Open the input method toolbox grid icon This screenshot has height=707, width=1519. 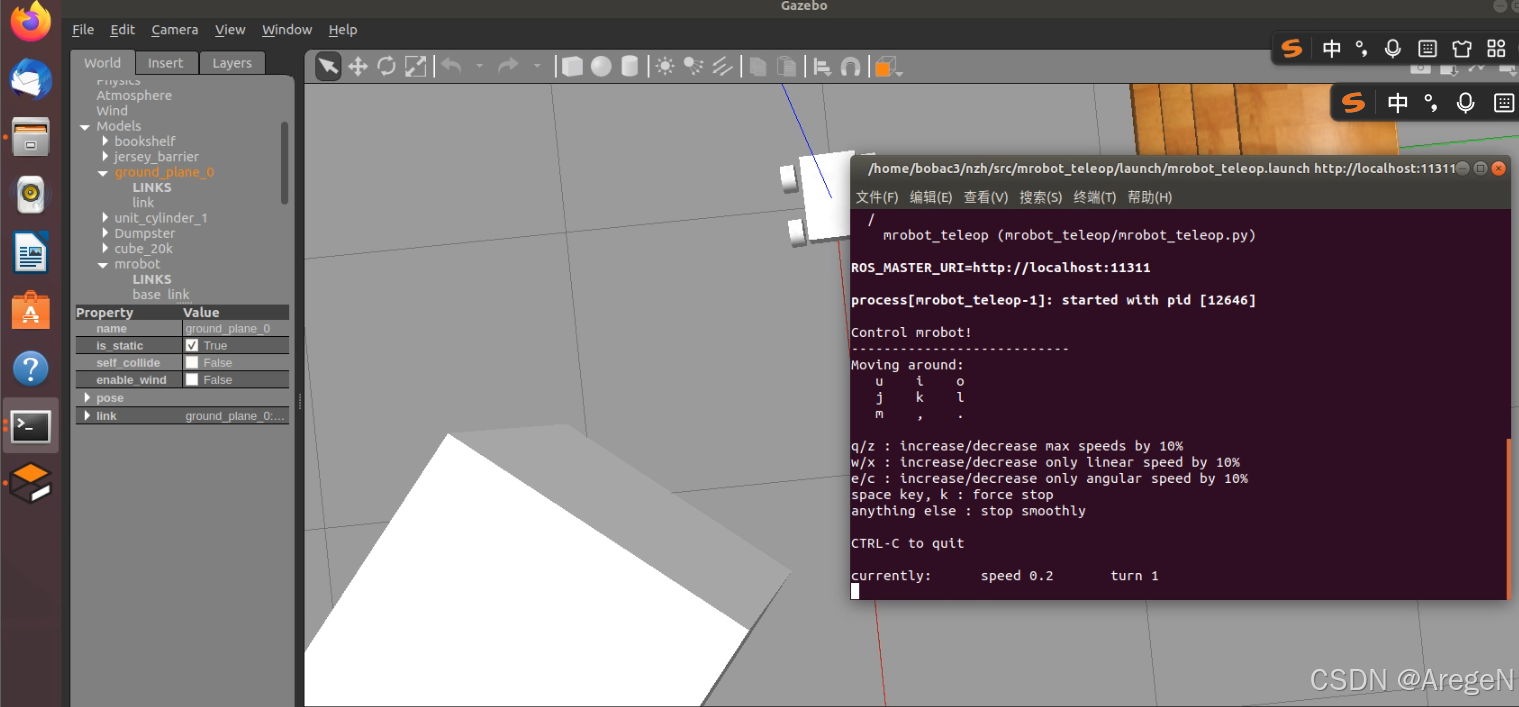tap(1496, 48)
